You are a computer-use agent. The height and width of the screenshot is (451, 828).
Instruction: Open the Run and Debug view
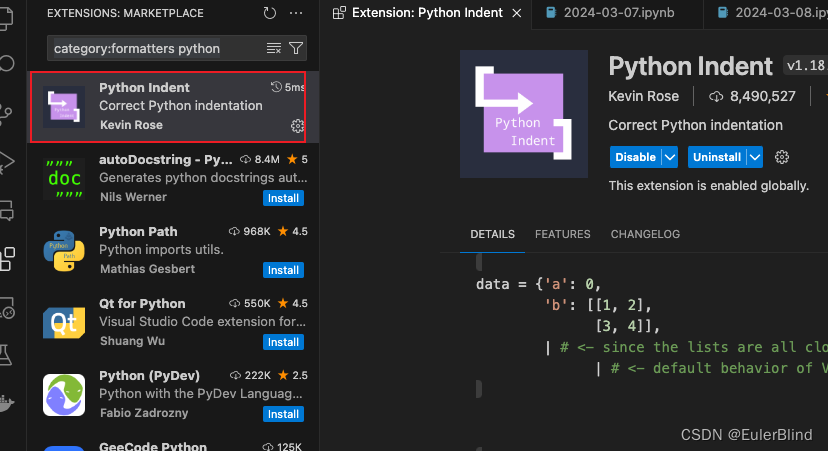[6, 163]
